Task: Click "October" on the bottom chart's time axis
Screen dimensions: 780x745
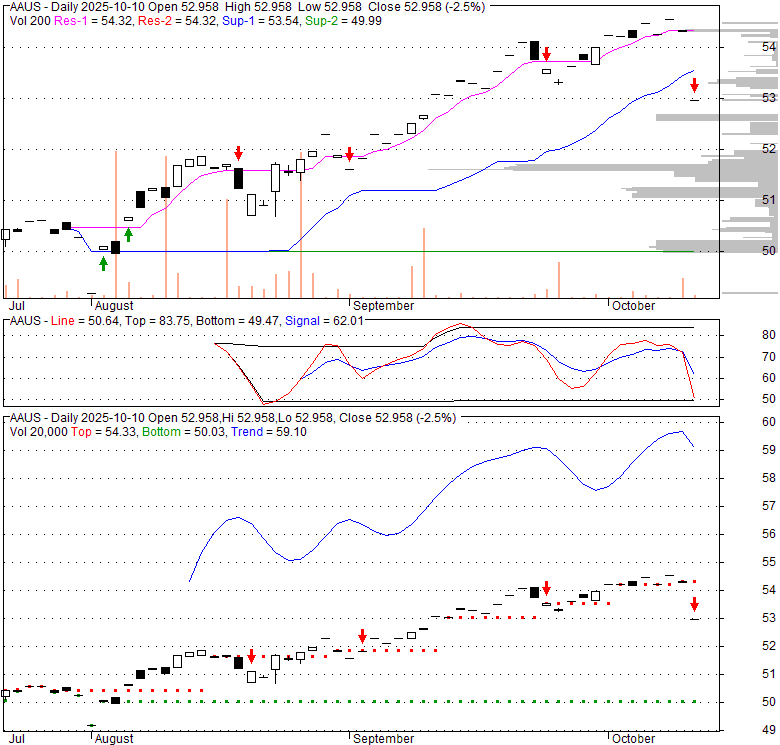Action: pos(633,738)
